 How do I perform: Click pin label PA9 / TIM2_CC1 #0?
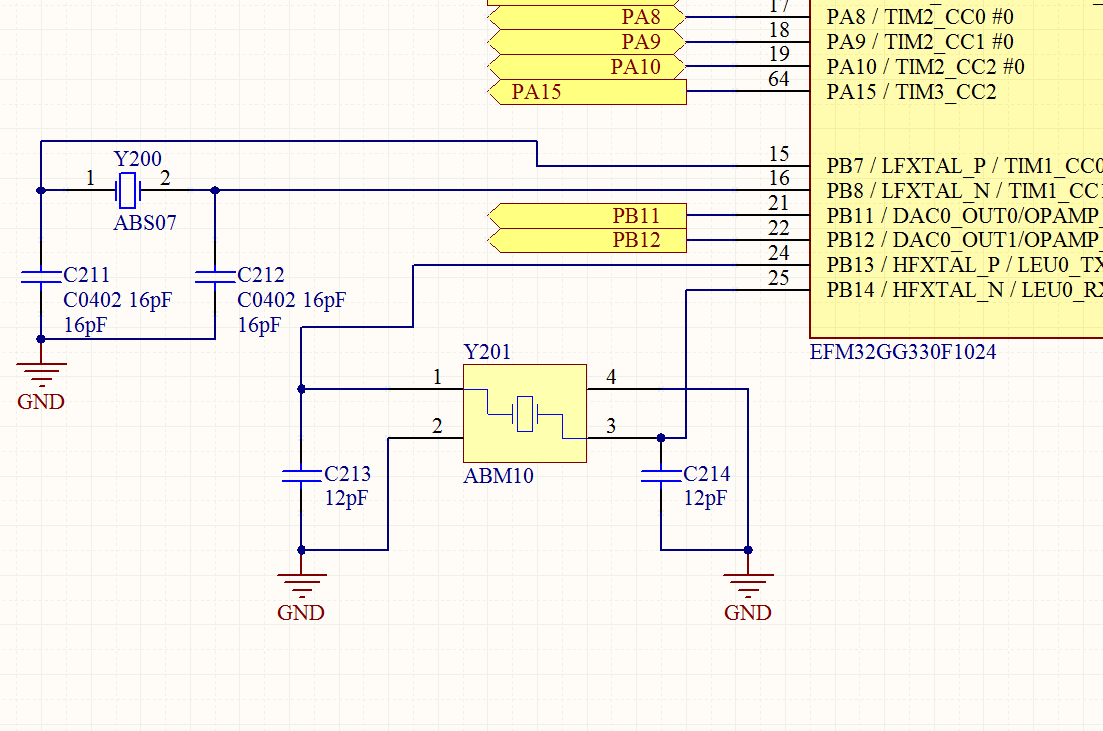[920, 42]
